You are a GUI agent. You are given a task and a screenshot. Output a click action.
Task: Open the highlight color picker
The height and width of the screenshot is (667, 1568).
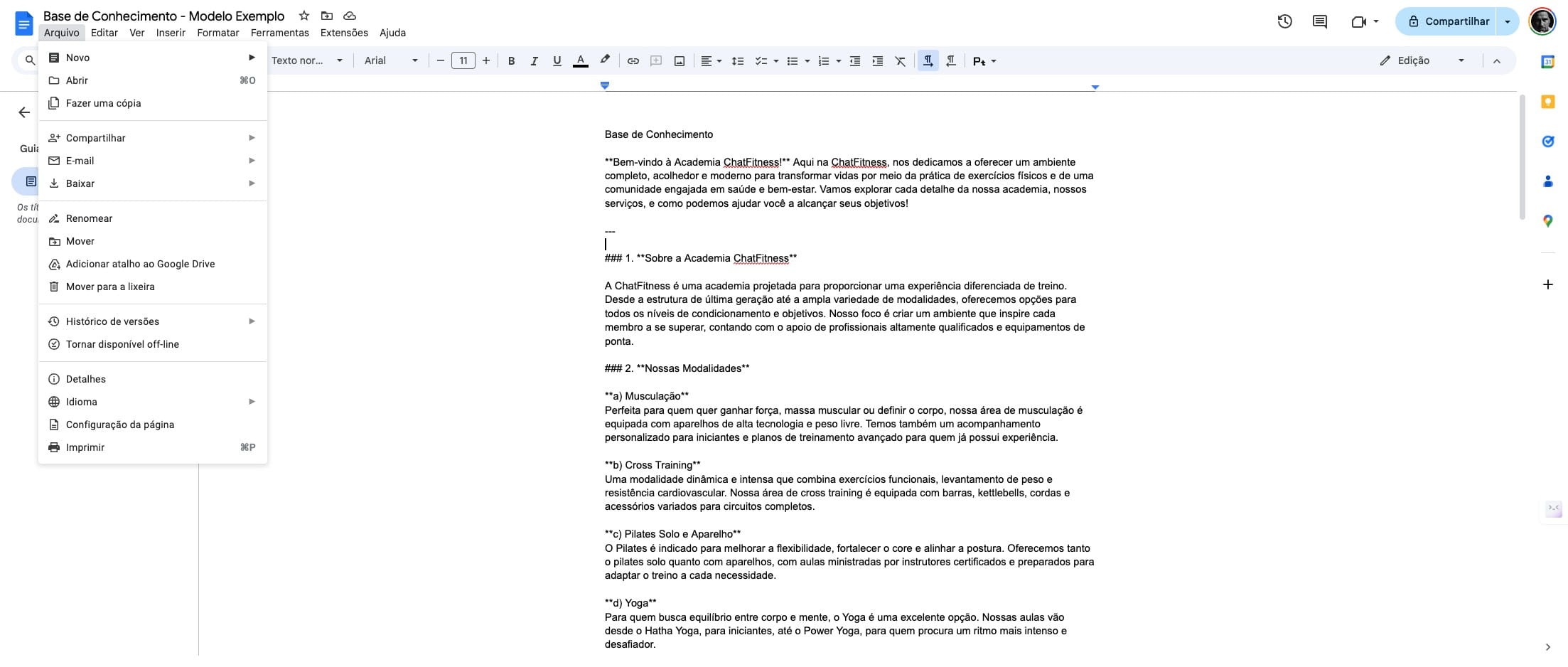pos(605,61)
